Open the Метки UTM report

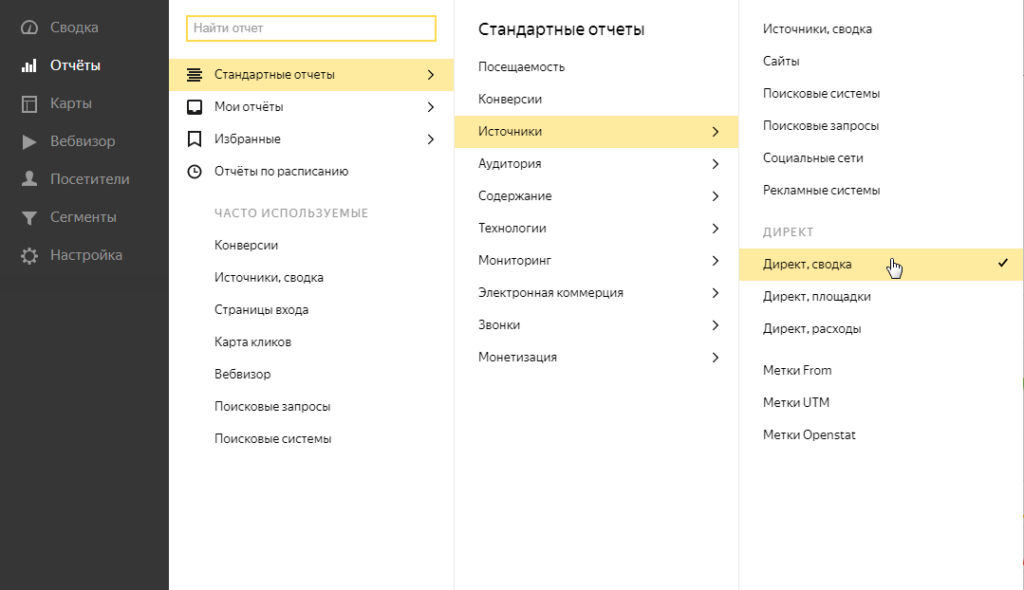click(796, 403)
